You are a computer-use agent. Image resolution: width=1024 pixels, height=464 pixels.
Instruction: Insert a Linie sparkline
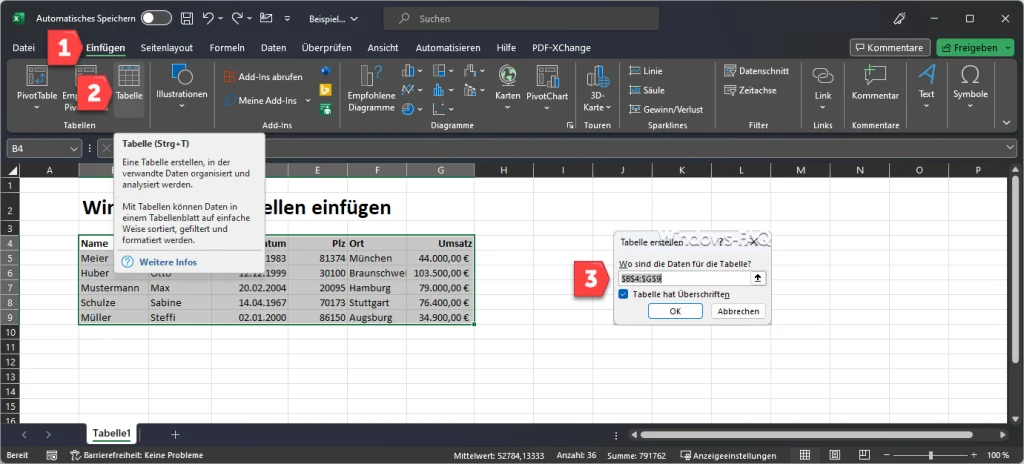pyautogui.click(x=645, y=71)
